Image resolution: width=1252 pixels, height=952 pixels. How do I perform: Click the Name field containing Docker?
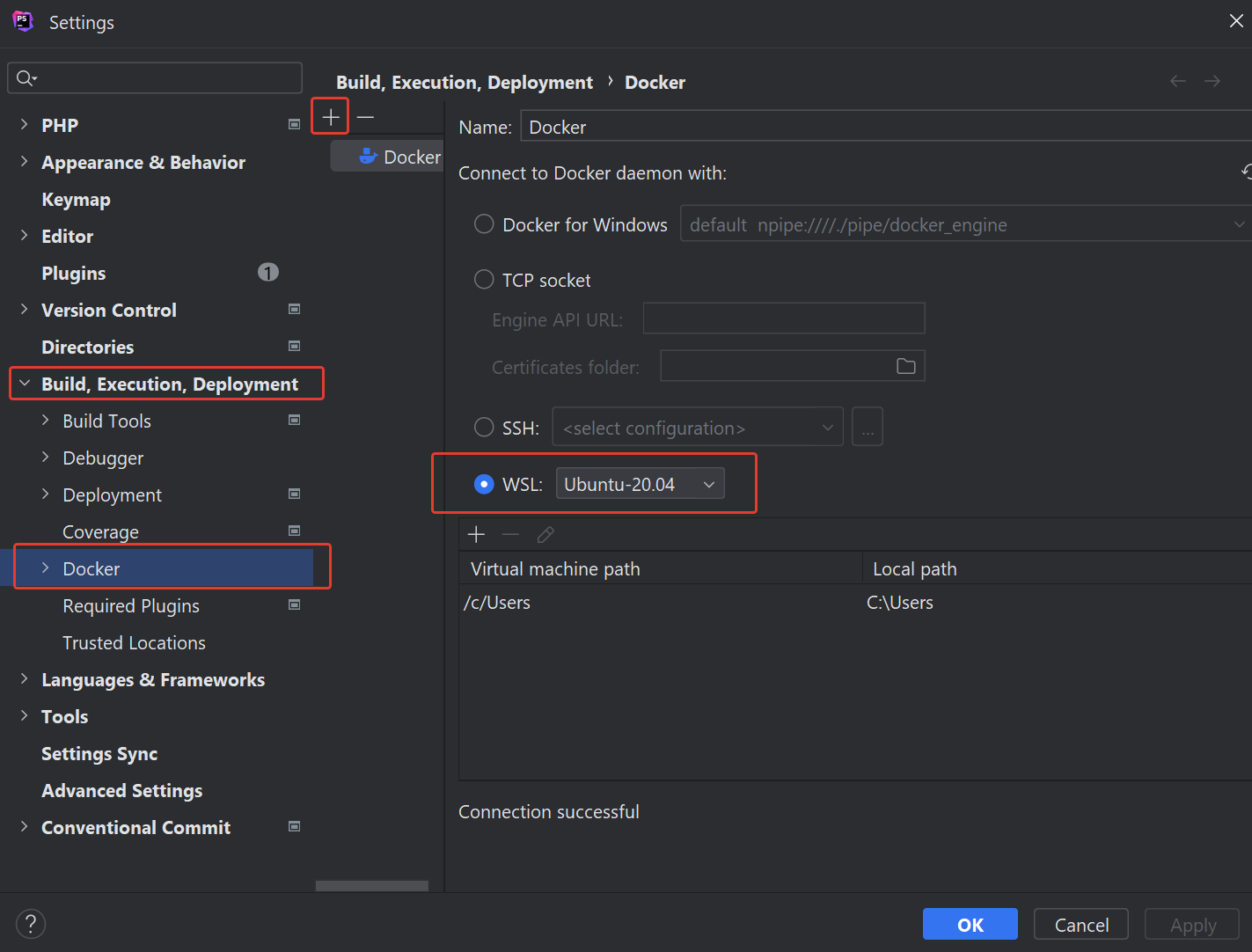point(886,127)
